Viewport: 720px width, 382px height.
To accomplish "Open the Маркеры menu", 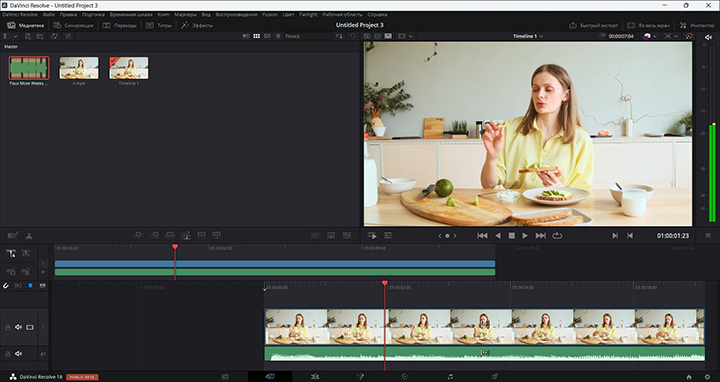I will coord(186,15).
